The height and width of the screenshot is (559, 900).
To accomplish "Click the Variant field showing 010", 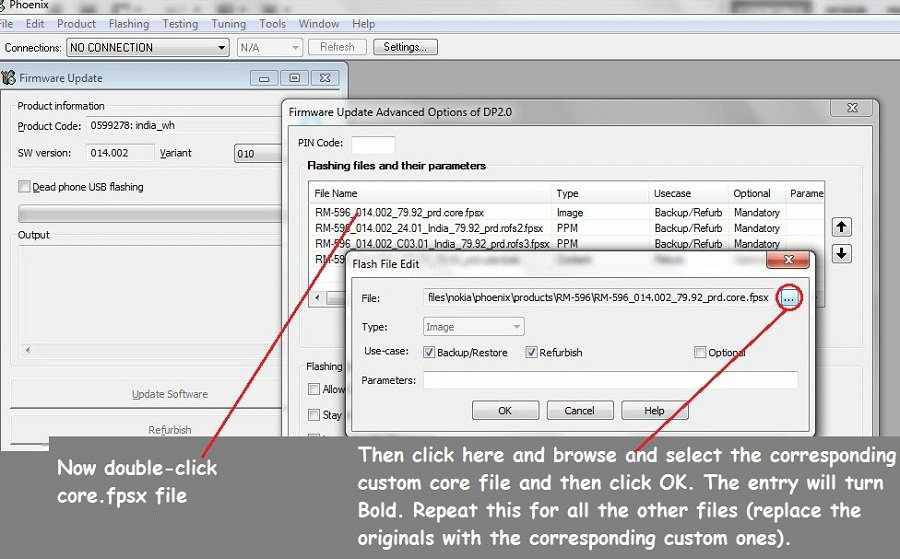I will coord(258,153).
